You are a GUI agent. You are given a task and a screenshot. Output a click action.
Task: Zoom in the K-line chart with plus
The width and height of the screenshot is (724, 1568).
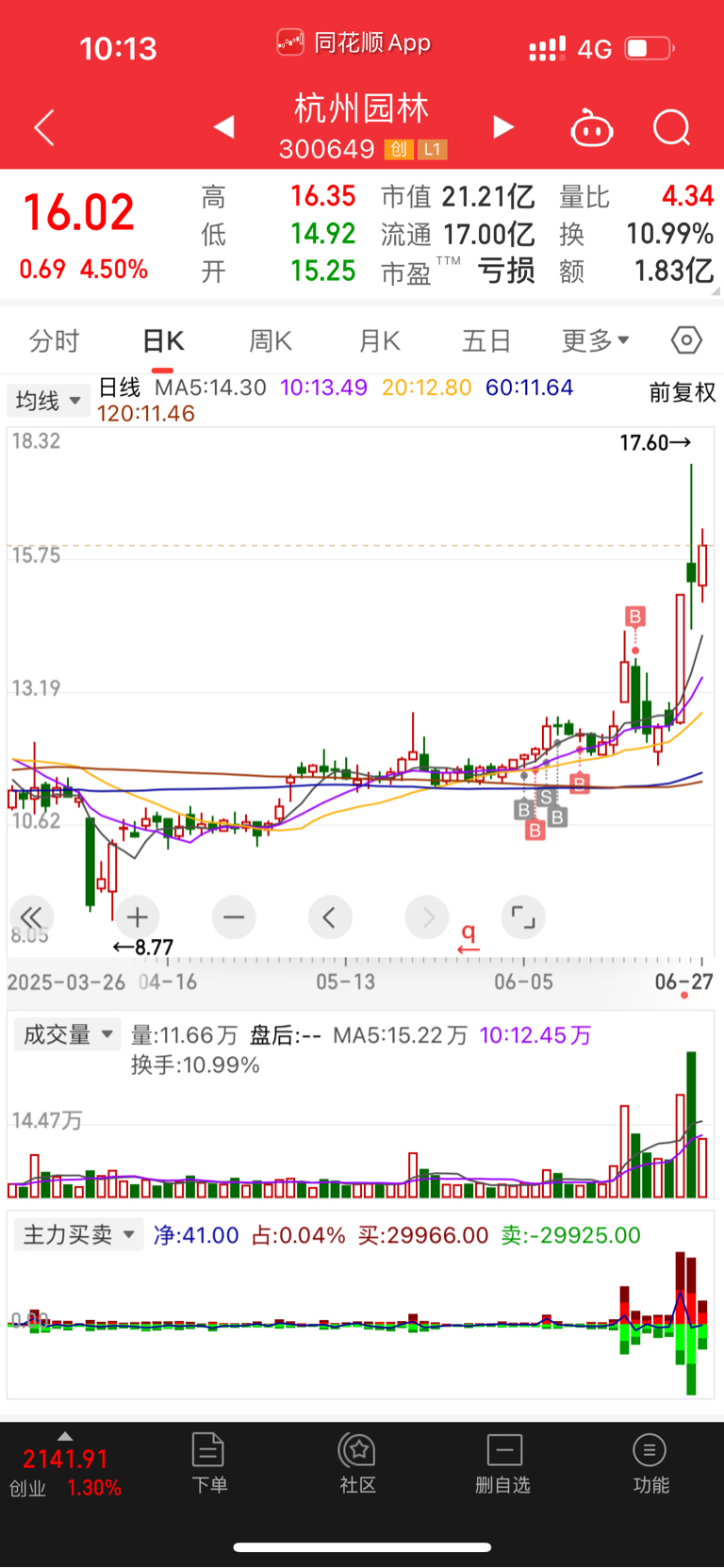(138, 916)
